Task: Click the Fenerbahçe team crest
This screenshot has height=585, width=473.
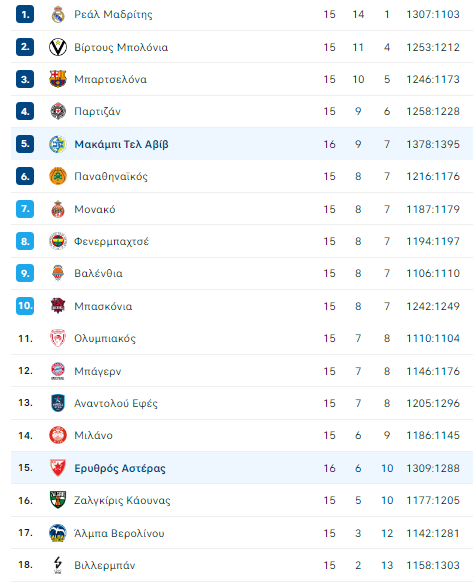Action: 58,241
